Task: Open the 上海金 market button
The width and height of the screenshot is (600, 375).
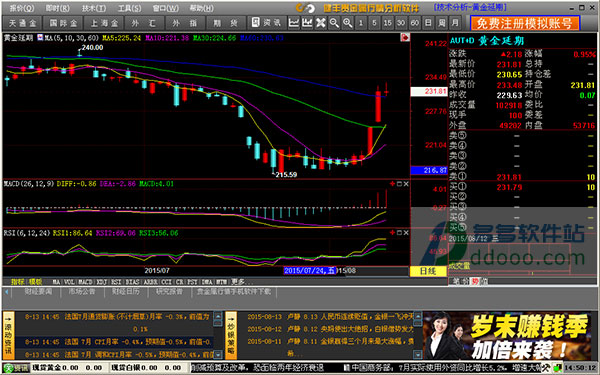Action: pyautogui.click(x=104, y=23)
